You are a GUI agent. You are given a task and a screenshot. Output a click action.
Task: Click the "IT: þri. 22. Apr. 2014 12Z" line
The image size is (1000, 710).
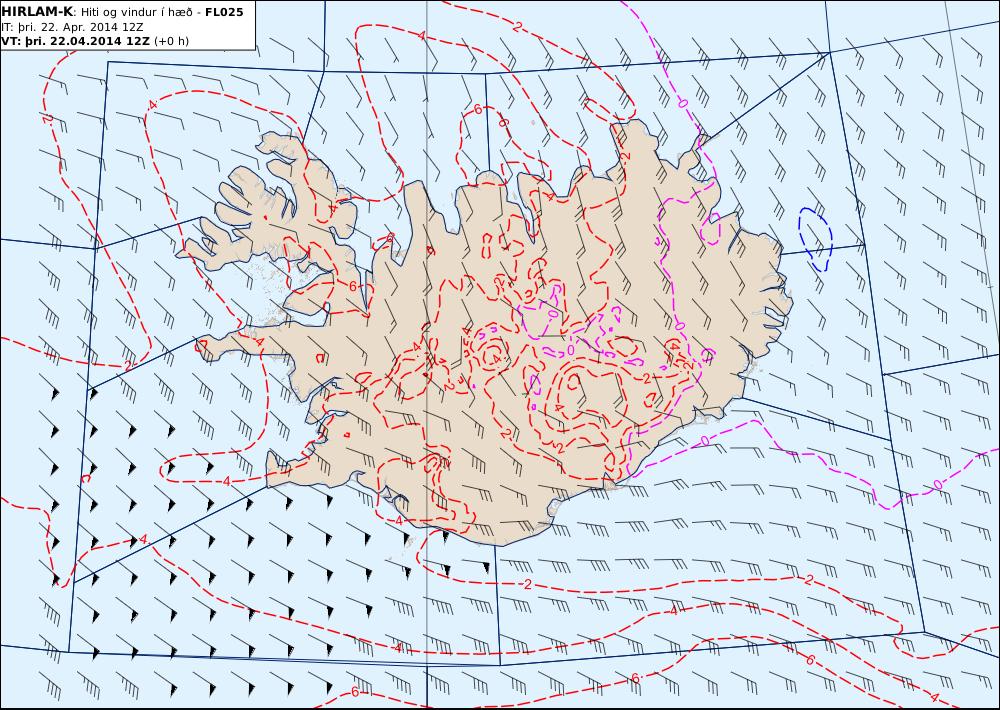tap(72, 27)
